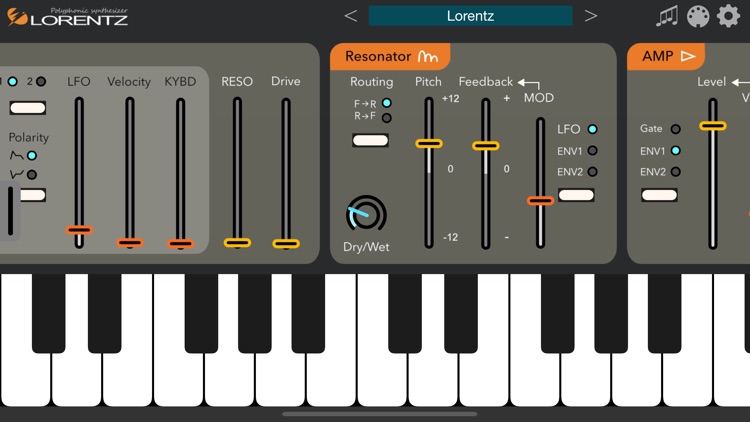
Task: Click the Resonator waveform icon
Action: coord(428,56)
